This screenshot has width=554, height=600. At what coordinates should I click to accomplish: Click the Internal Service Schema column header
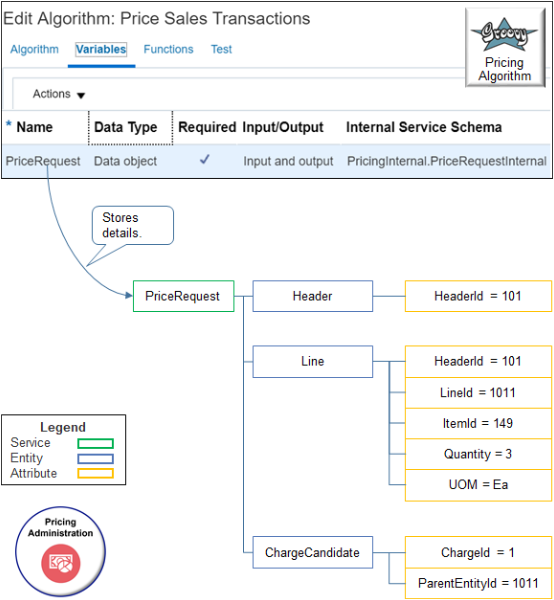424,127
